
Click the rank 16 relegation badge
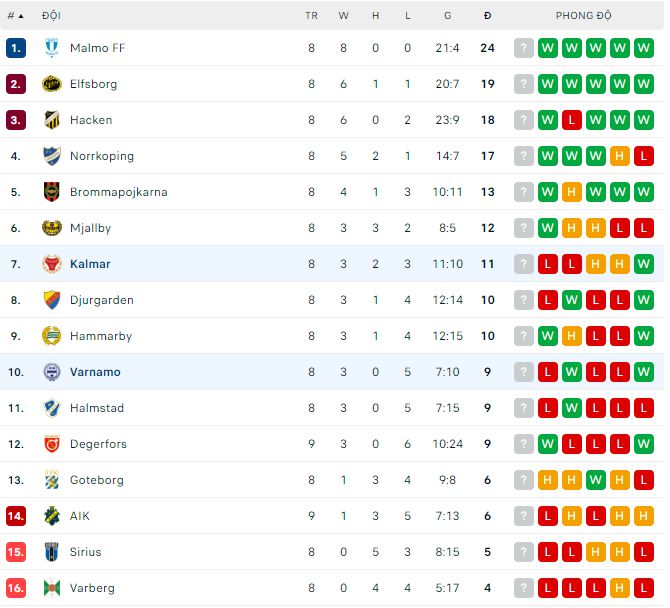pyautogui.click(x=15, y=588)
